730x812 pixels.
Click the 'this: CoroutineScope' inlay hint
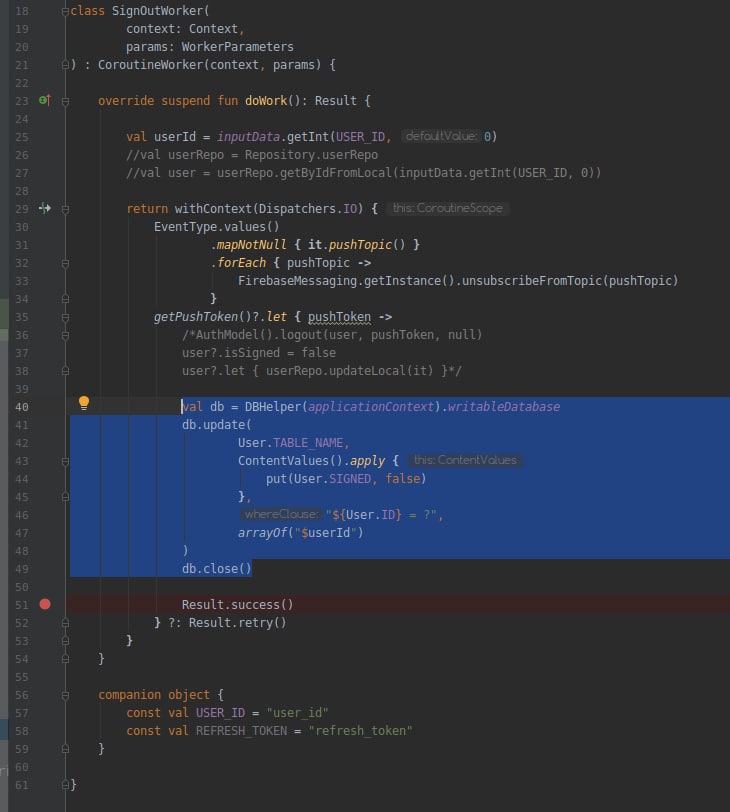[447, 208]
